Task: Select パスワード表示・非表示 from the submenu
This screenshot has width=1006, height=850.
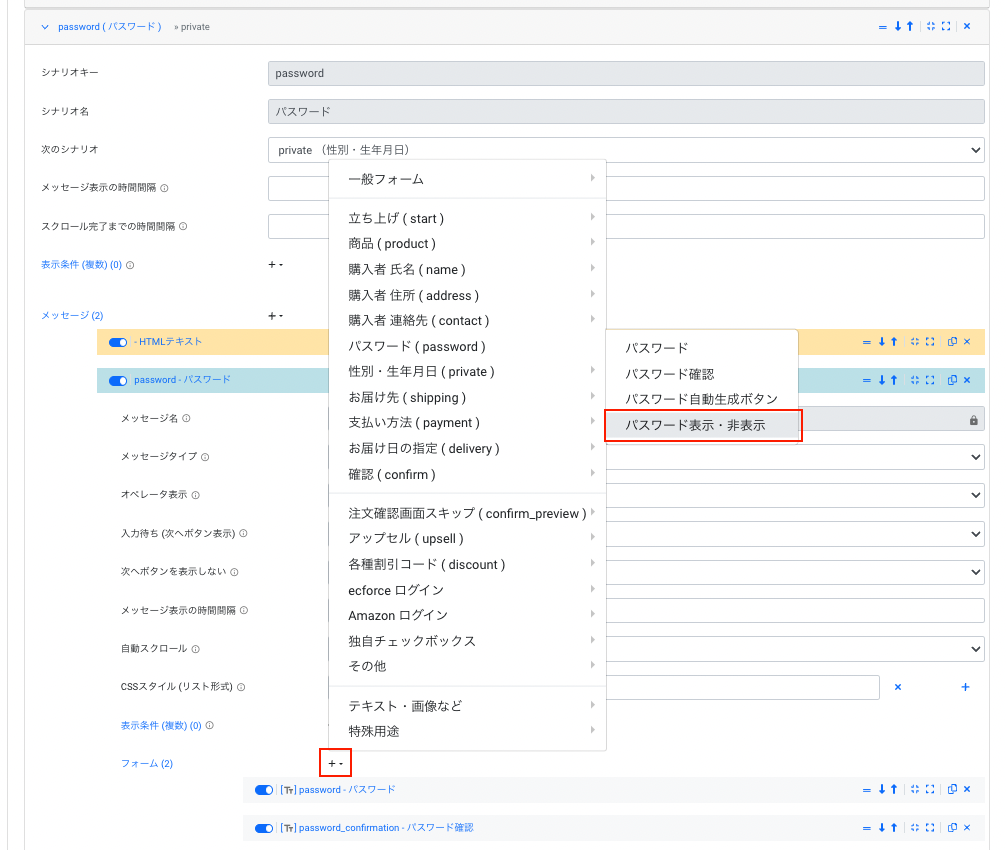Action: click(x=701, y=425)
